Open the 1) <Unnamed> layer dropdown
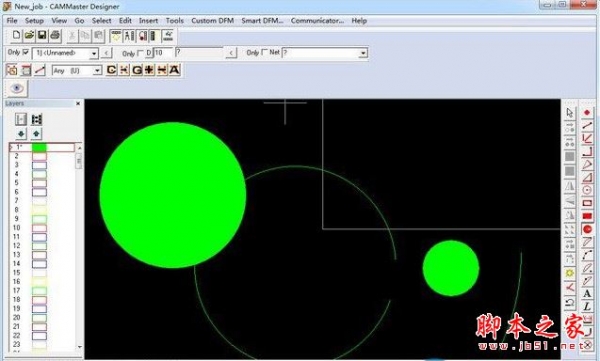 click(94, 54)
